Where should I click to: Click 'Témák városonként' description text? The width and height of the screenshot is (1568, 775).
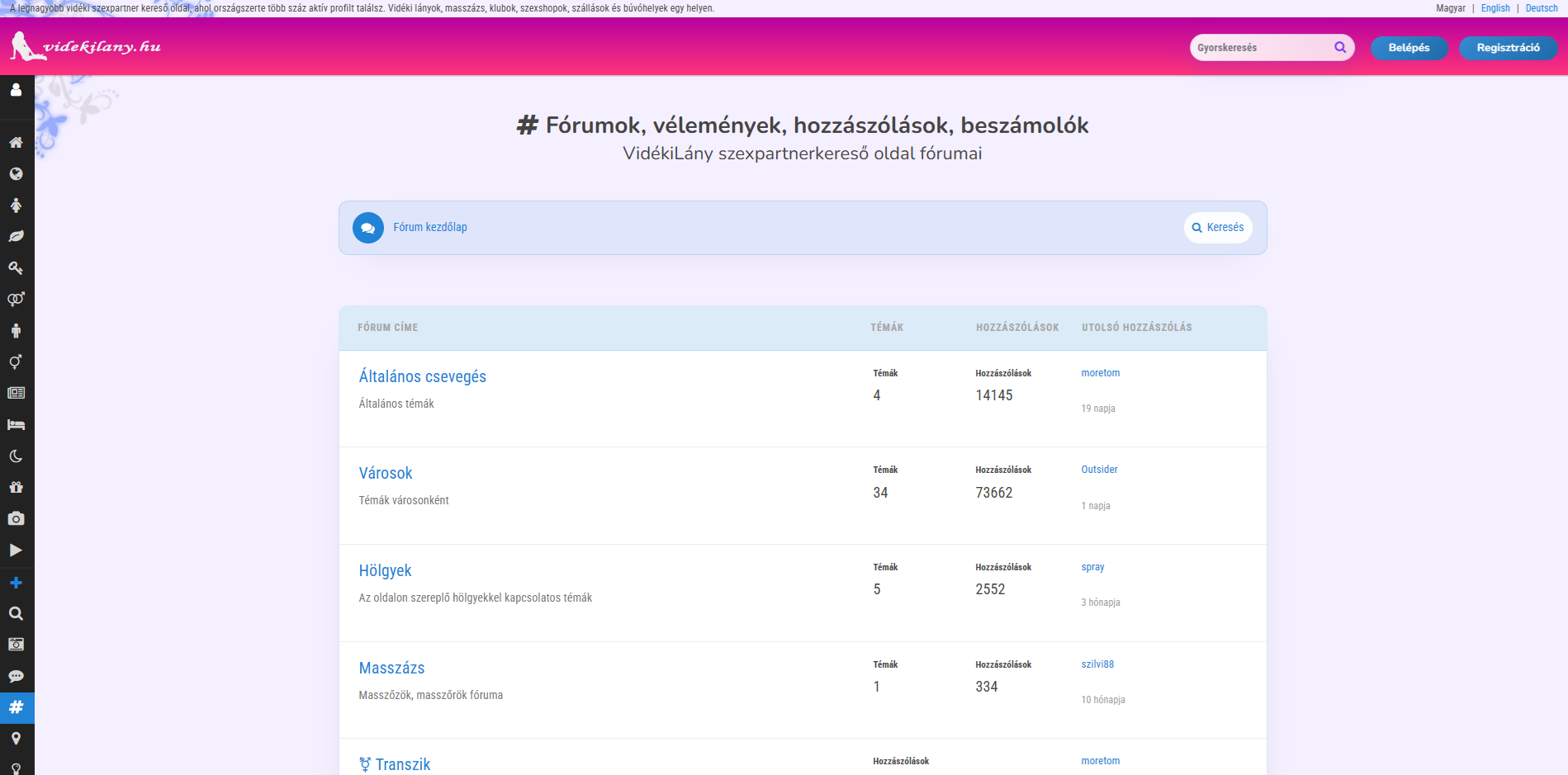404,500
